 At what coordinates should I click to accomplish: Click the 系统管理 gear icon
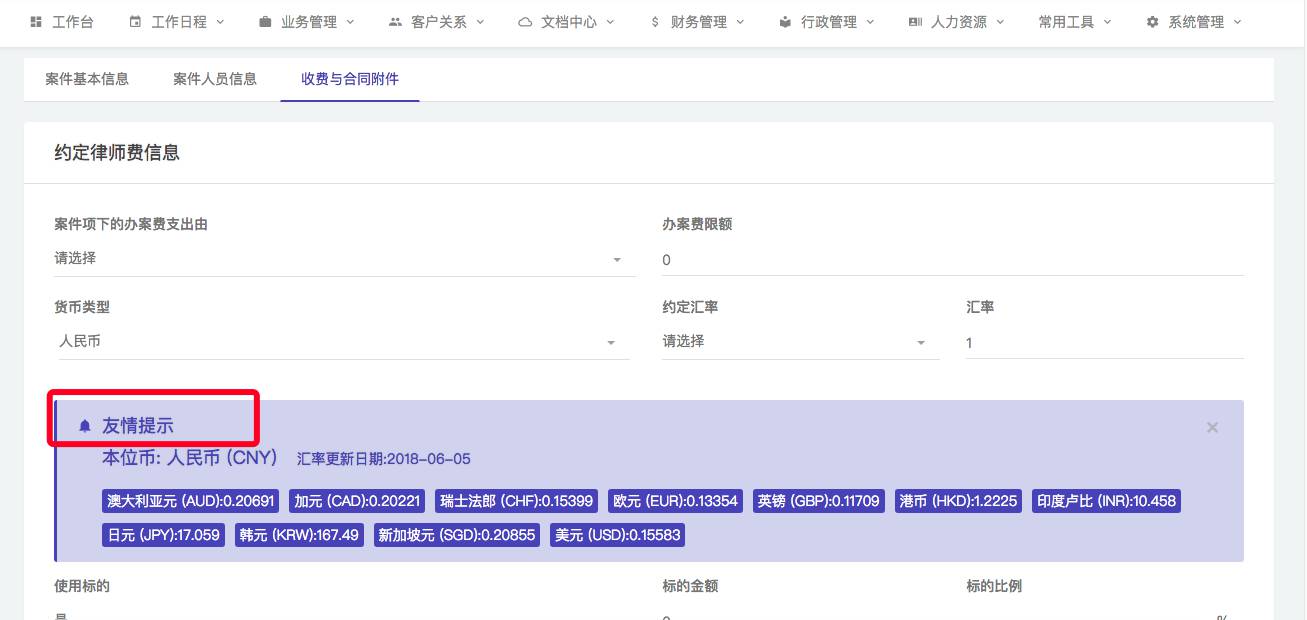click(x=1152, y=22)
